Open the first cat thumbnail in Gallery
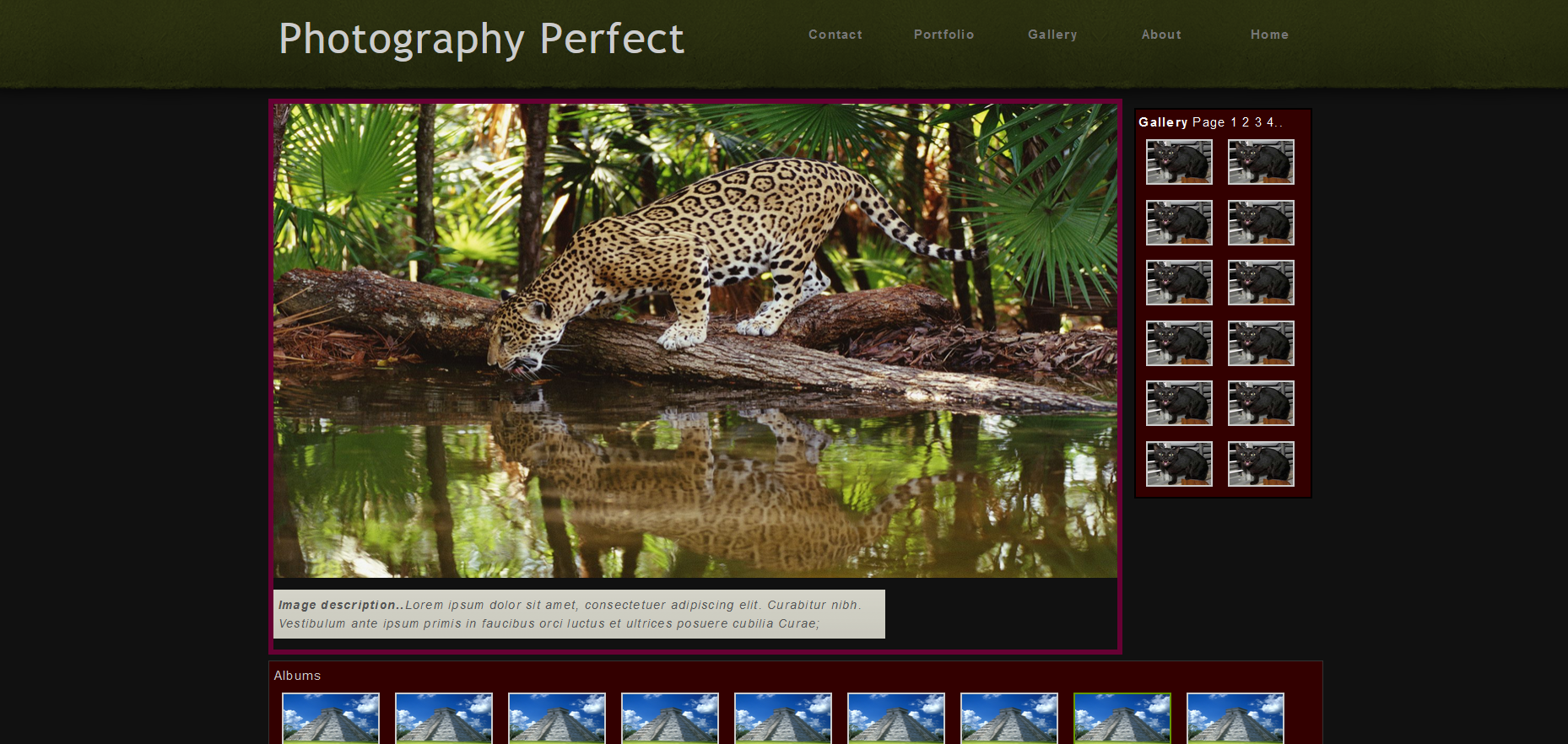 tap(1179, 162)
